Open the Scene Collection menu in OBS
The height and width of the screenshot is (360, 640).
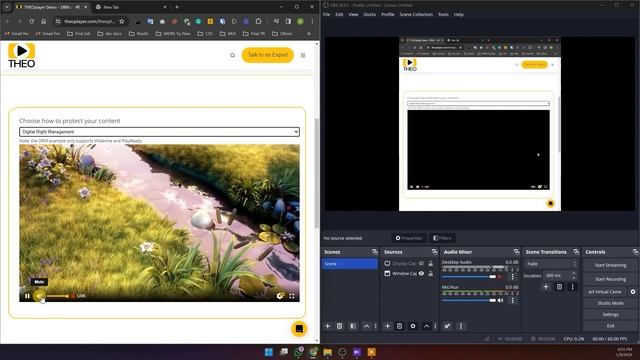point(416,14)
